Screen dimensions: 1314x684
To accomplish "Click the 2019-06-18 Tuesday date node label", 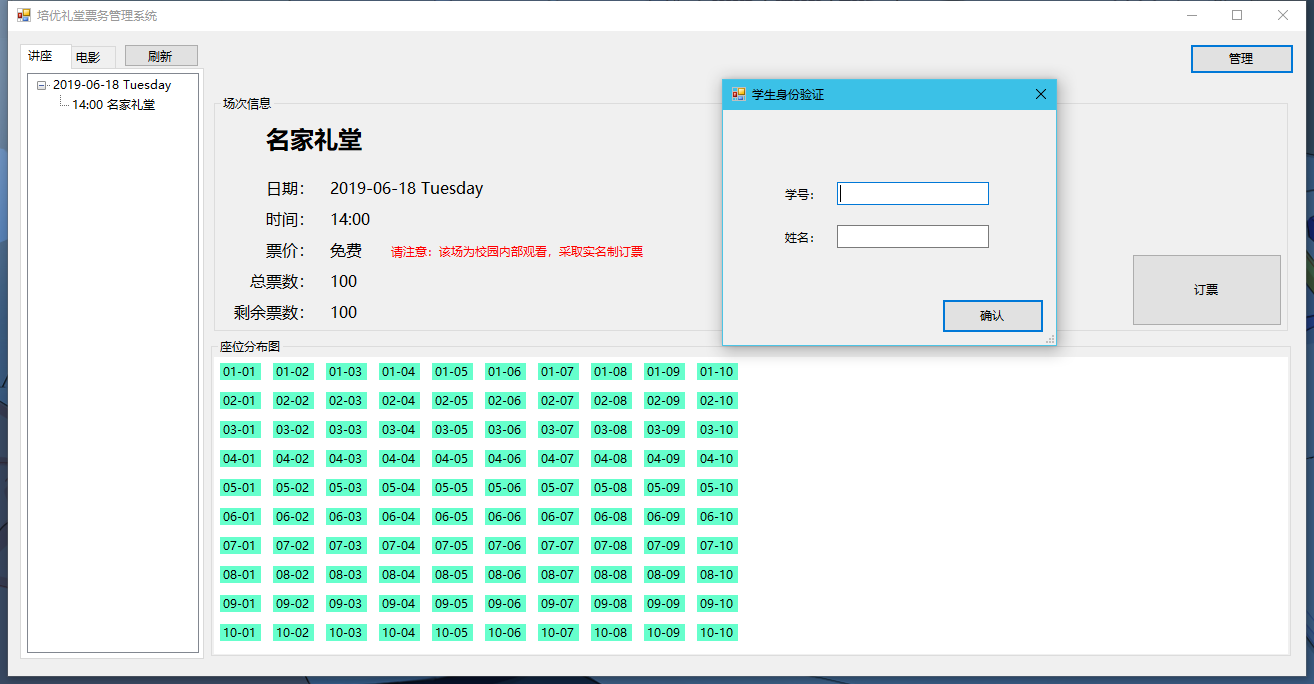I will tap(112, 85).
